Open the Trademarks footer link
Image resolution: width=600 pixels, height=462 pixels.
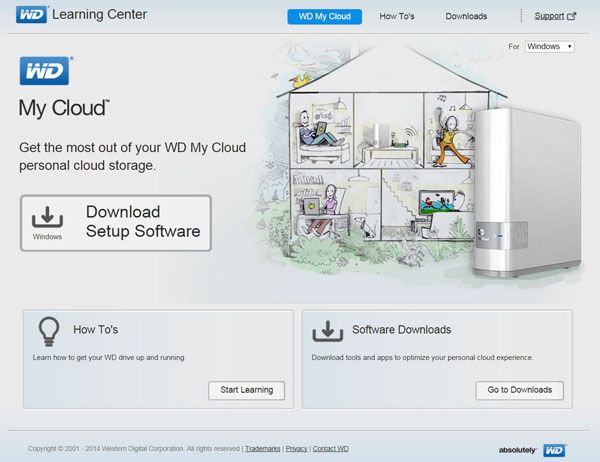pyautogui.click(x=262, y=449)
